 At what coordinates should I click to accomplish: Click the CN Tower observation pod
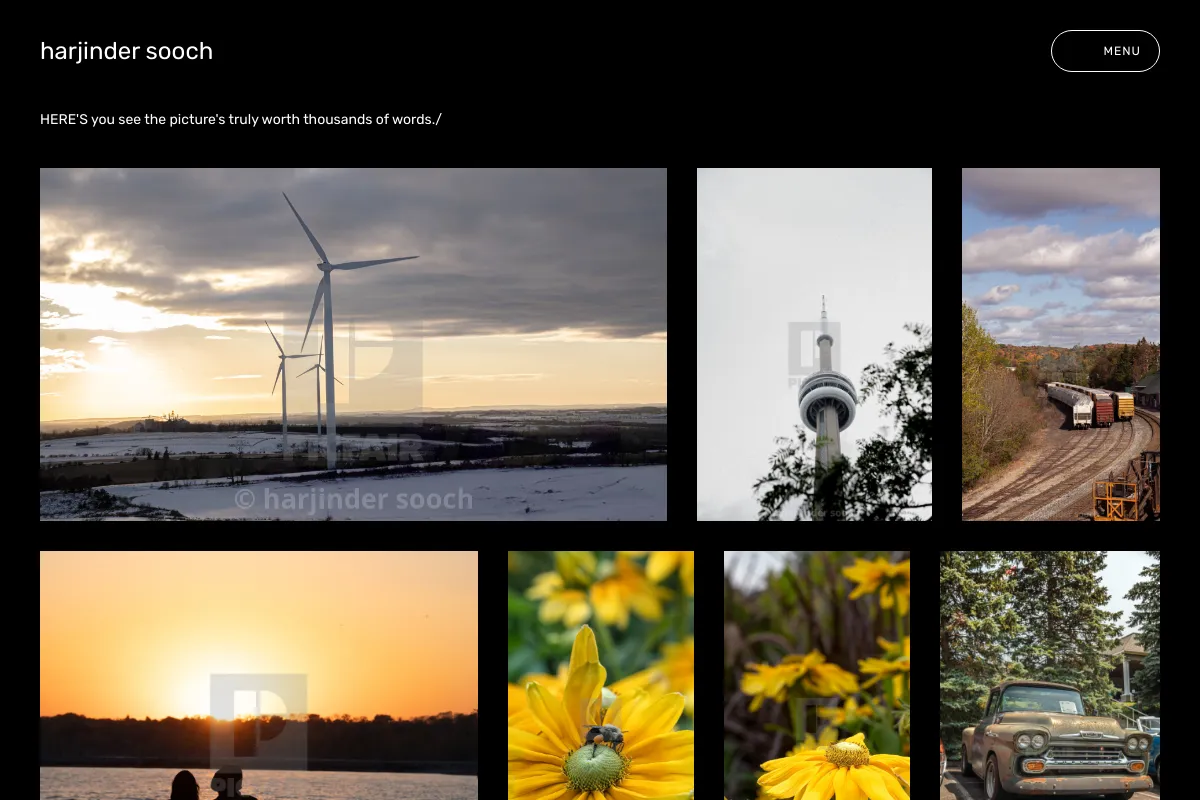point(827,398)
